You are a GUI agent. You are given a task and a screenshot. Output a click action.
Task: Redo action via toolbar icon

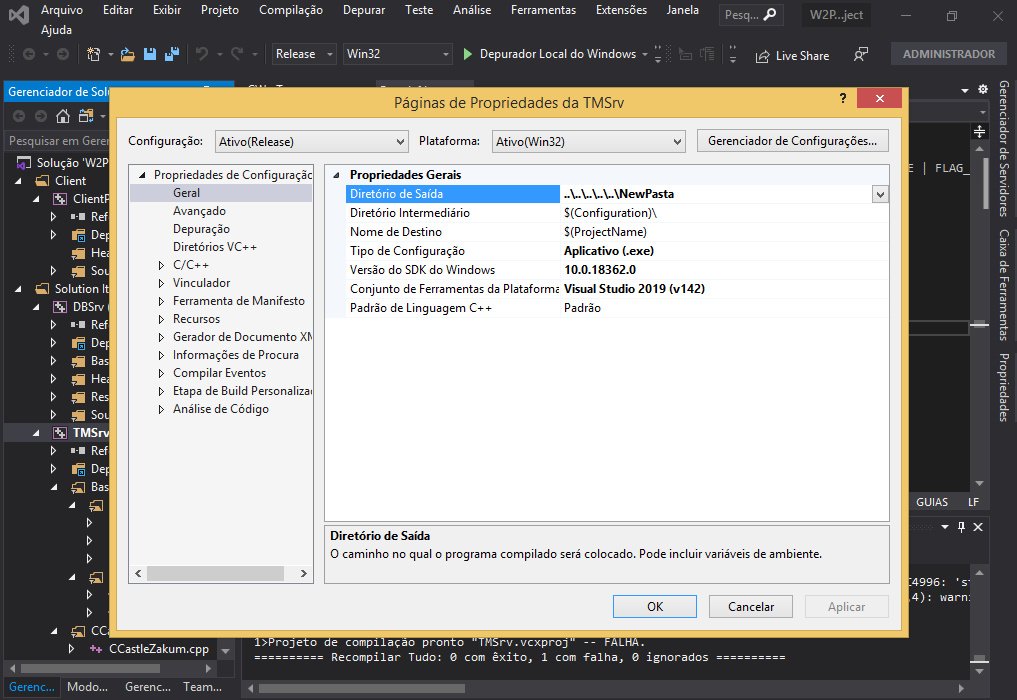pyautogui.click(x=237, y=54)
